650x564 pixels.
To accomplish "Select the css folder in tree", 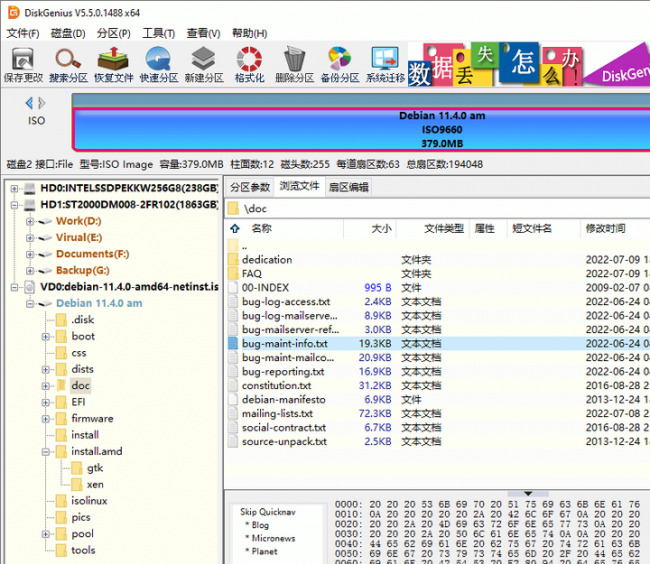I will click(79, 353).
